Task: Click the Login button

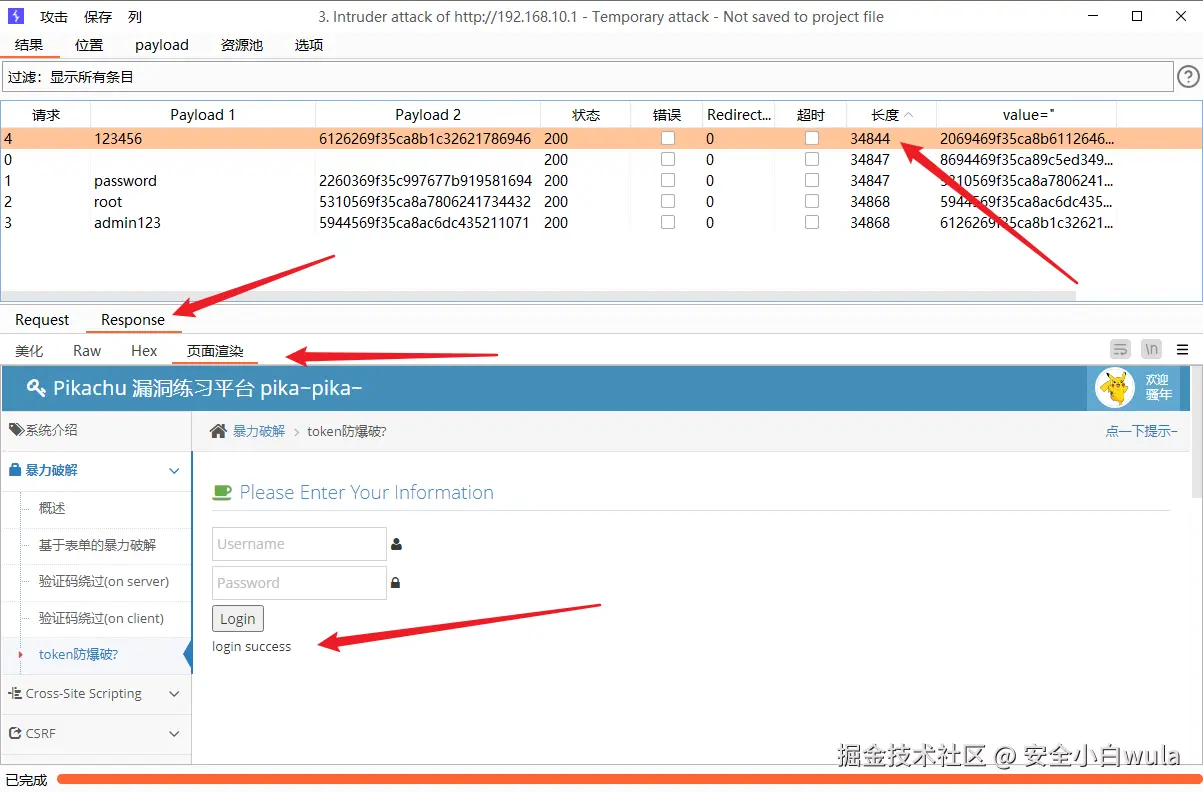Action: coord(238,618)
